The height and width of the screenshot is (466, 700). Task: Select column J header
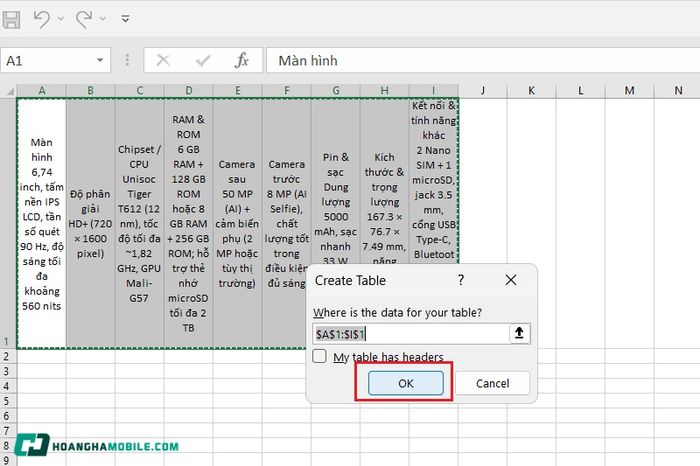tap(483, 91)
